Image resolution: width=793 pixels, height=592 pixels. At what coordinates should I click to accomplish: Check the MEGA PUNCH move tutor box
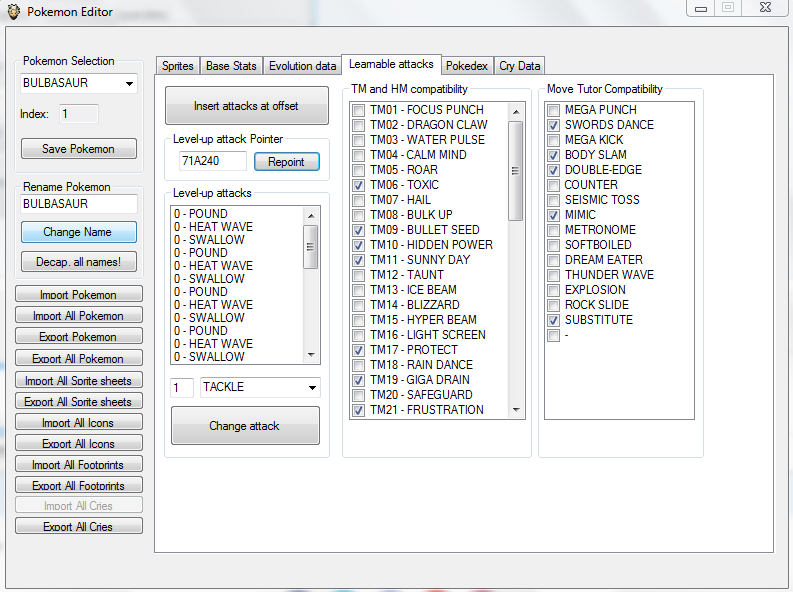tap(553, 110)
